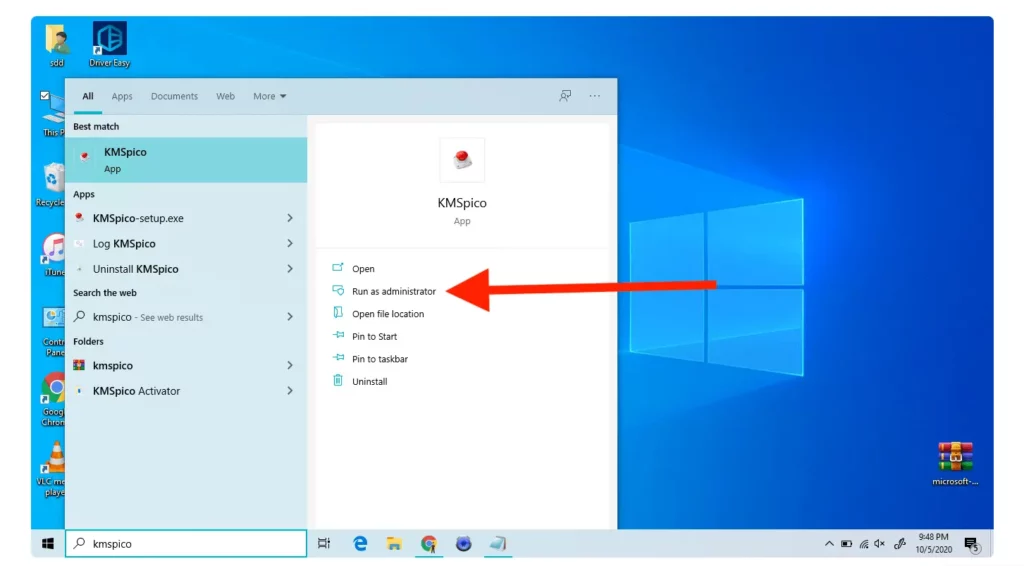Expand the Uninstall KMSpico result arrow
The width and height of the screenshot is (1024, 566).
coord(290,269)
